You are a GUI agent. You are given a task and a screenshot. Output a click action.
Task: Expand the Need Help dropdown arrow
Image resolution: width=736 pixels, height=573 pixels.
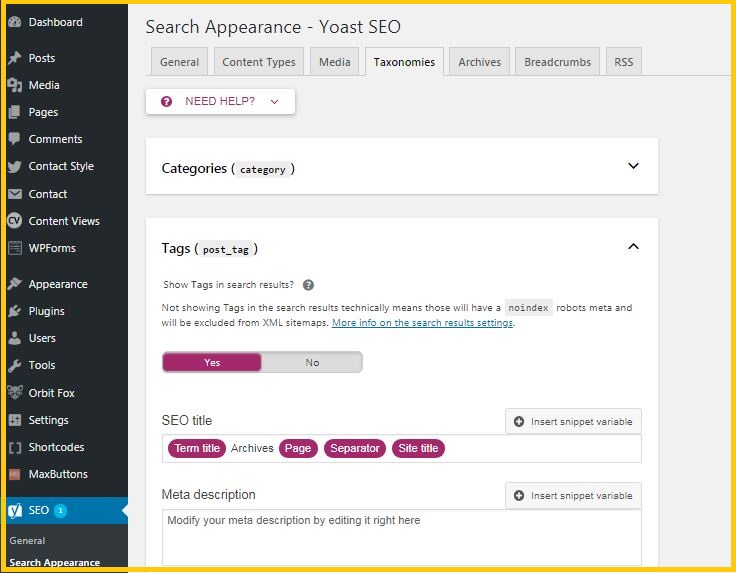click(275, 101)
